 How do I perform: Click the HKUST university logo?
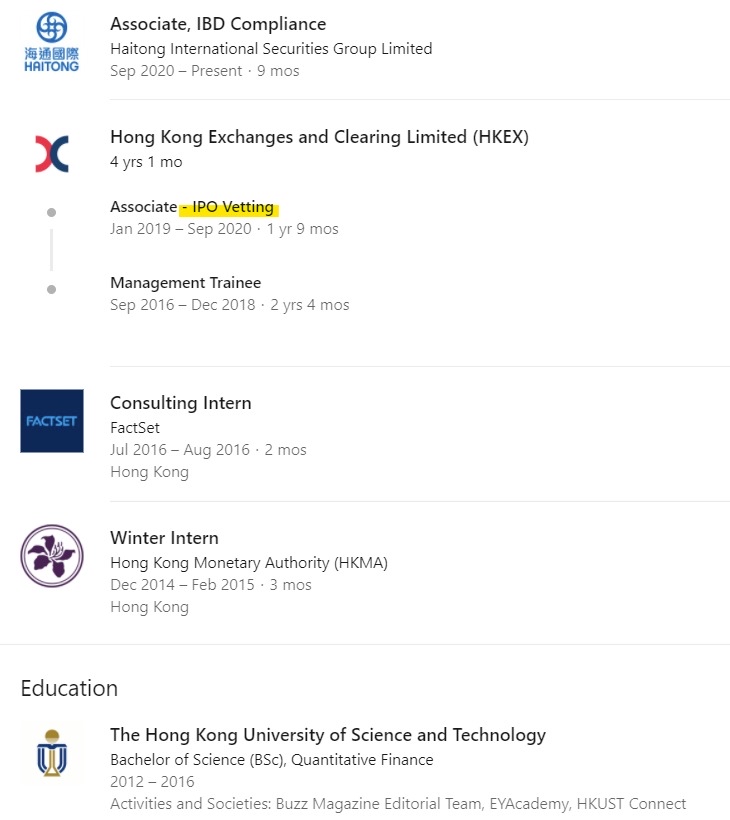coord(52,752)
